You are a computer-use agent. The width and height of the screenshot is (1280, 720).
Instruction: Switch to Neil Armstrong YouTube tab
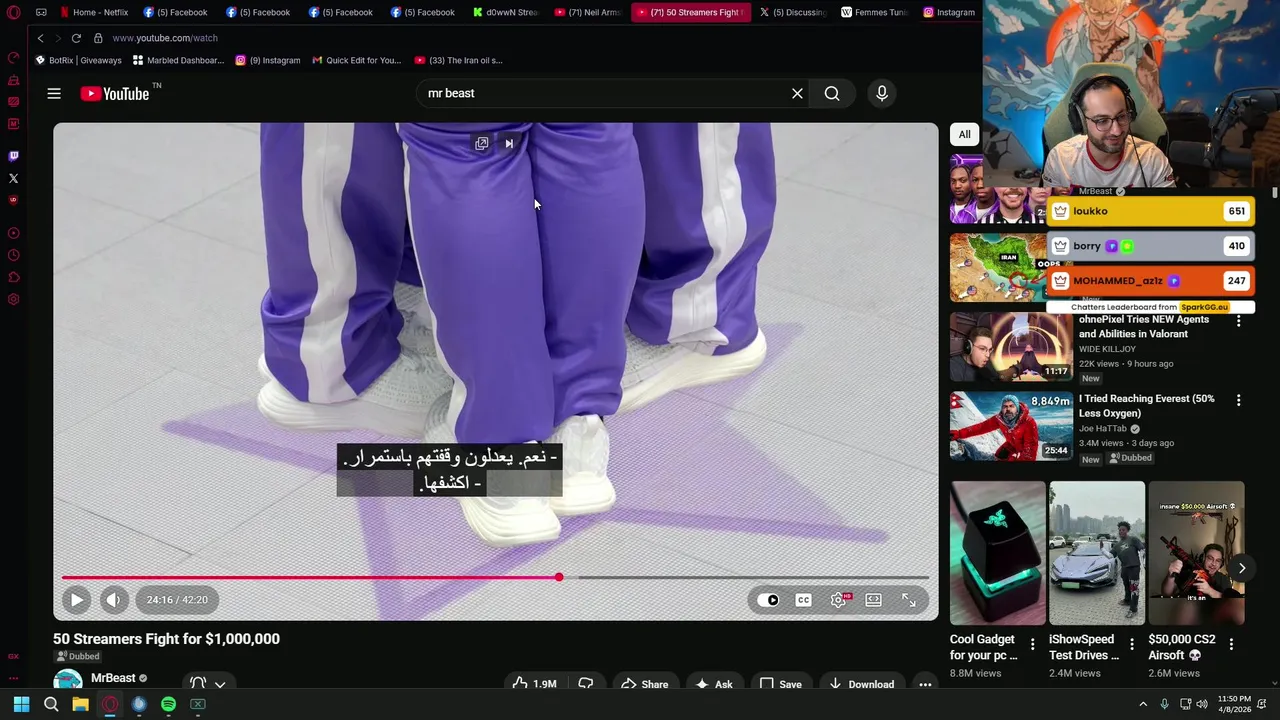[587, 12]
